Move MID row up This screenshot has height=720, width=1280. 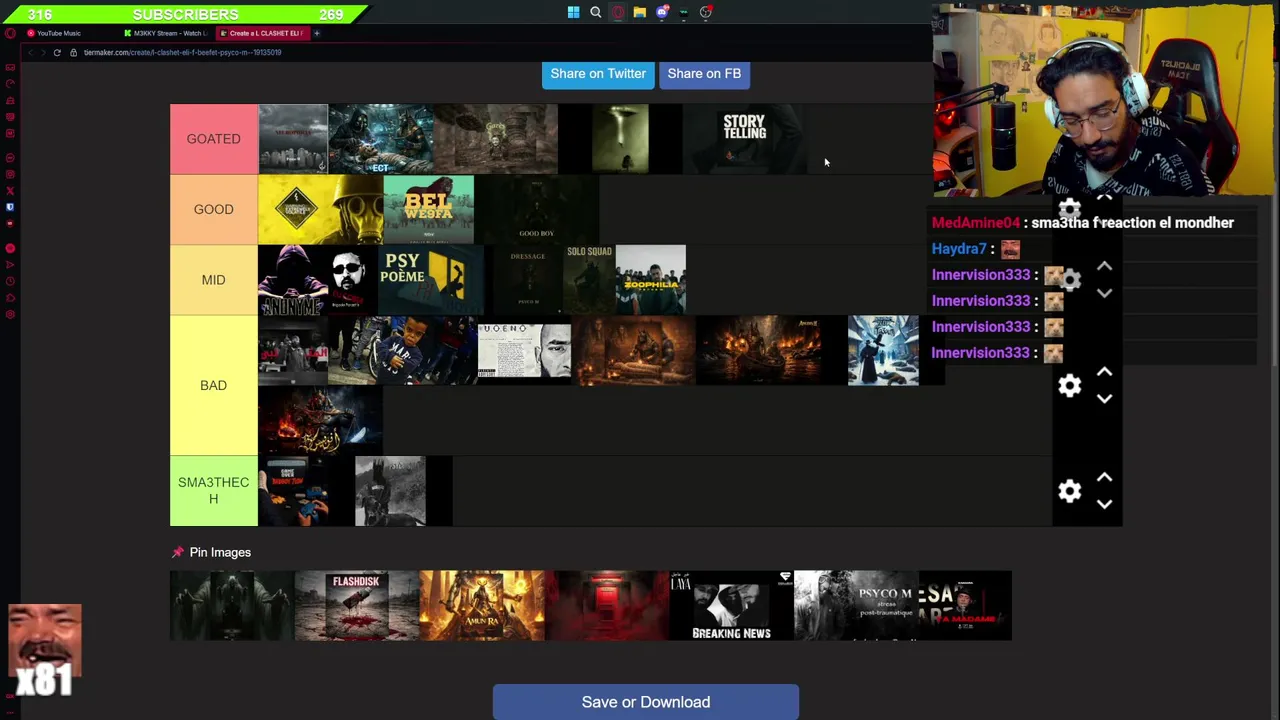coord(1104,267)
